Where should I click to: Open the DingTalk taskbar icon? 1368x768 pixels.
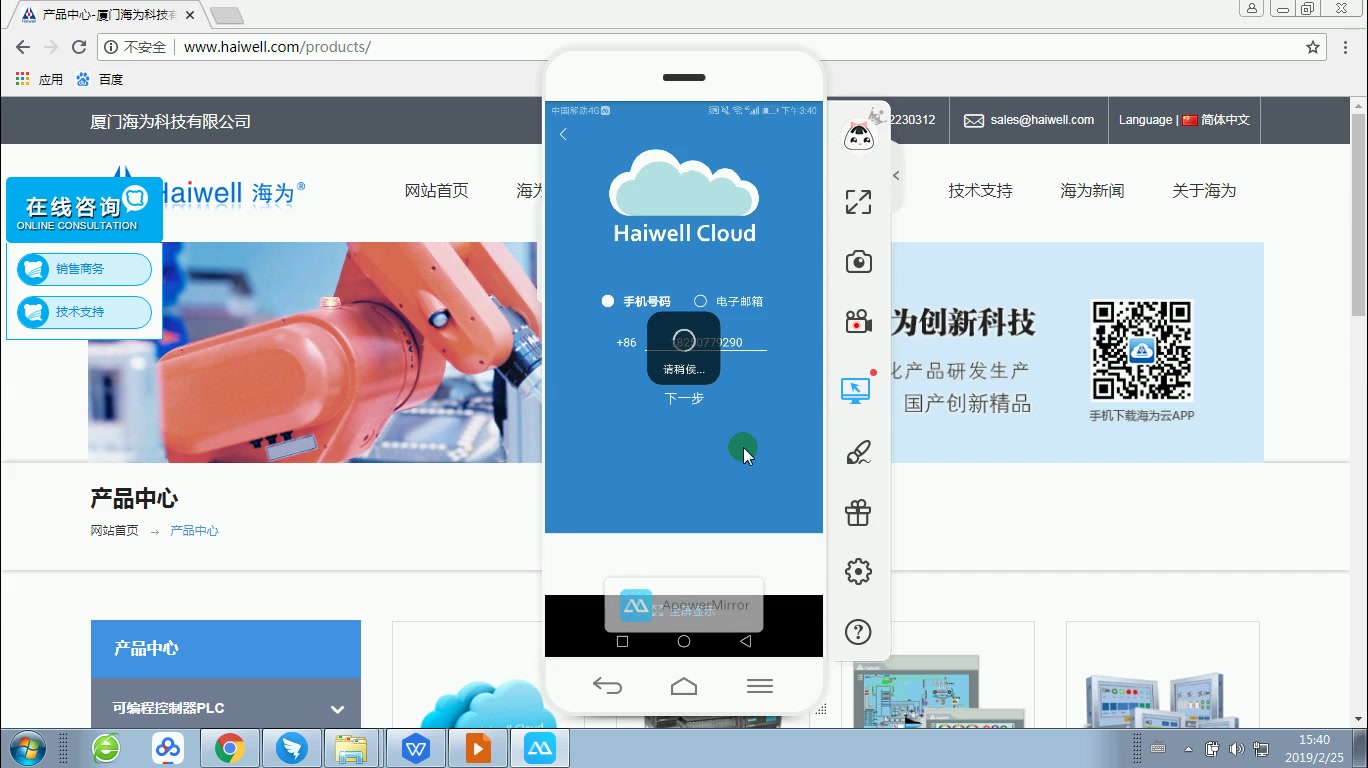292,748
